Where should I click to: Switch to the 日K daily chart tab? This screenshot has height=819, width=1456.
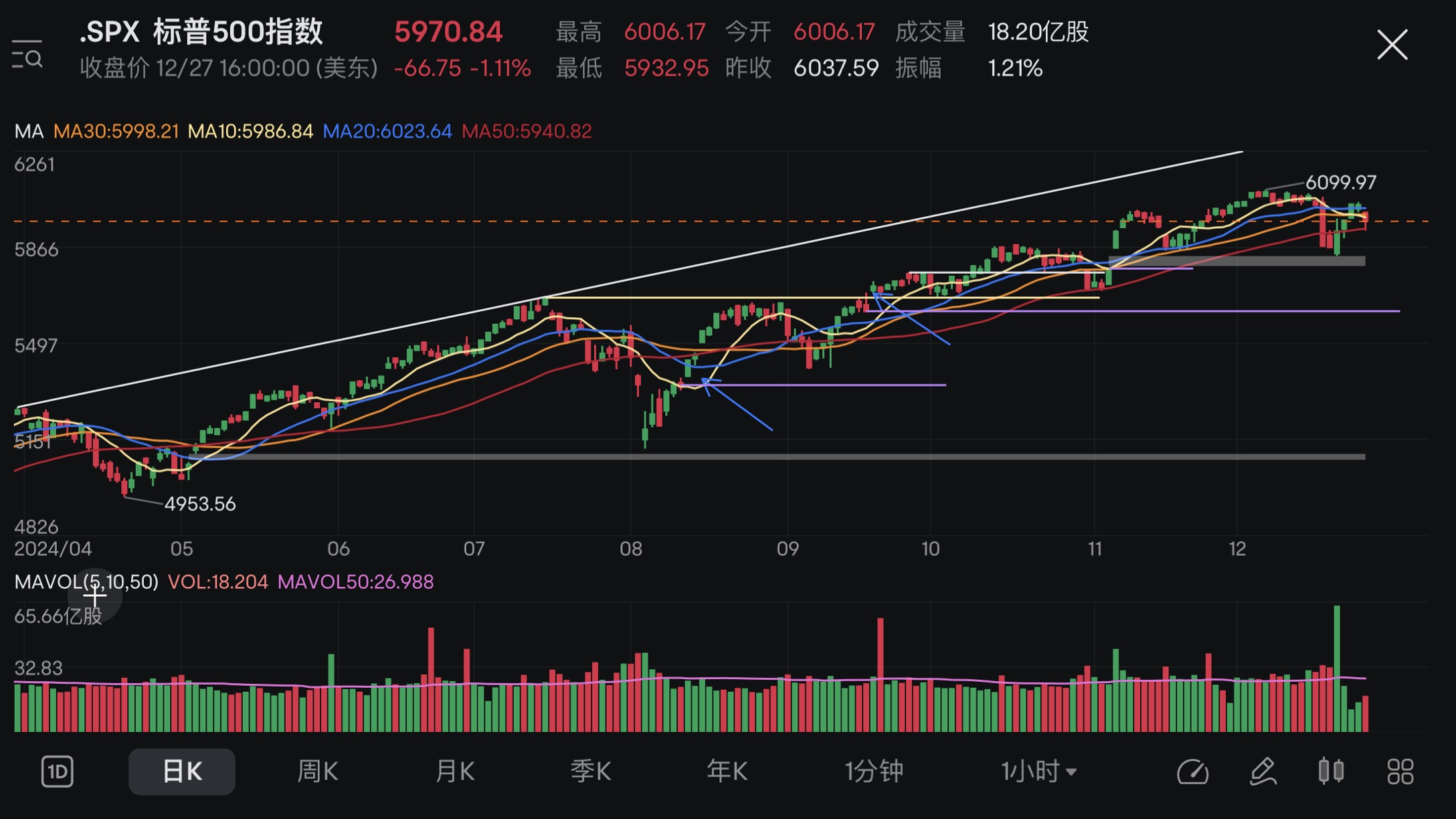click(x=182, y=771)
